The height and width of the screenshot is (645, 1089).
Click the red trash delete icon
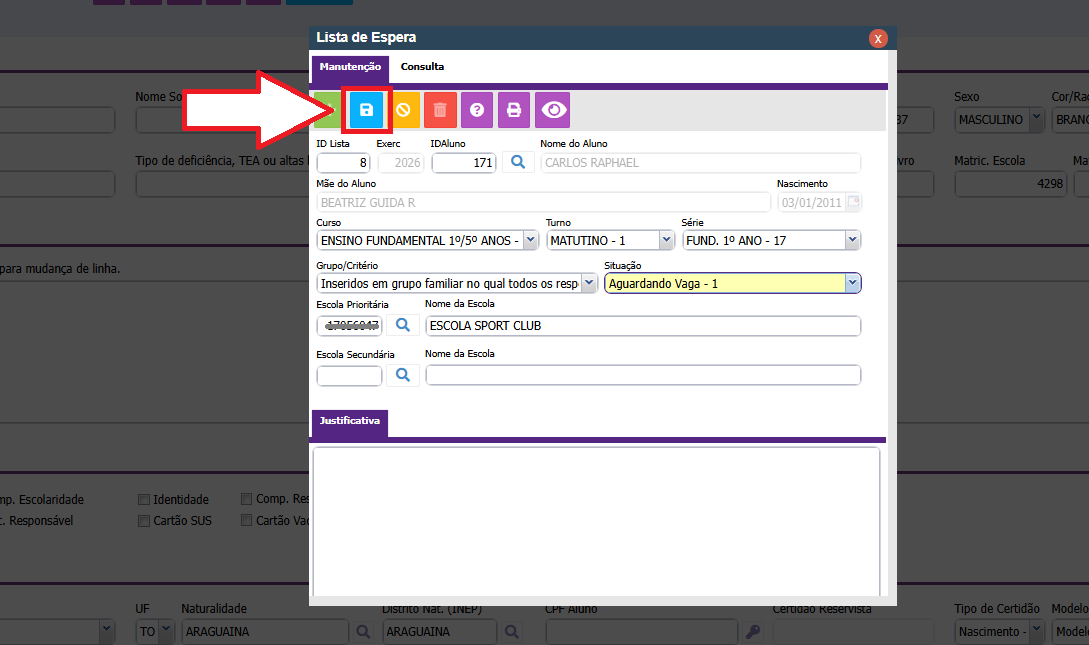pyautogui.click(x=440, y=110)
